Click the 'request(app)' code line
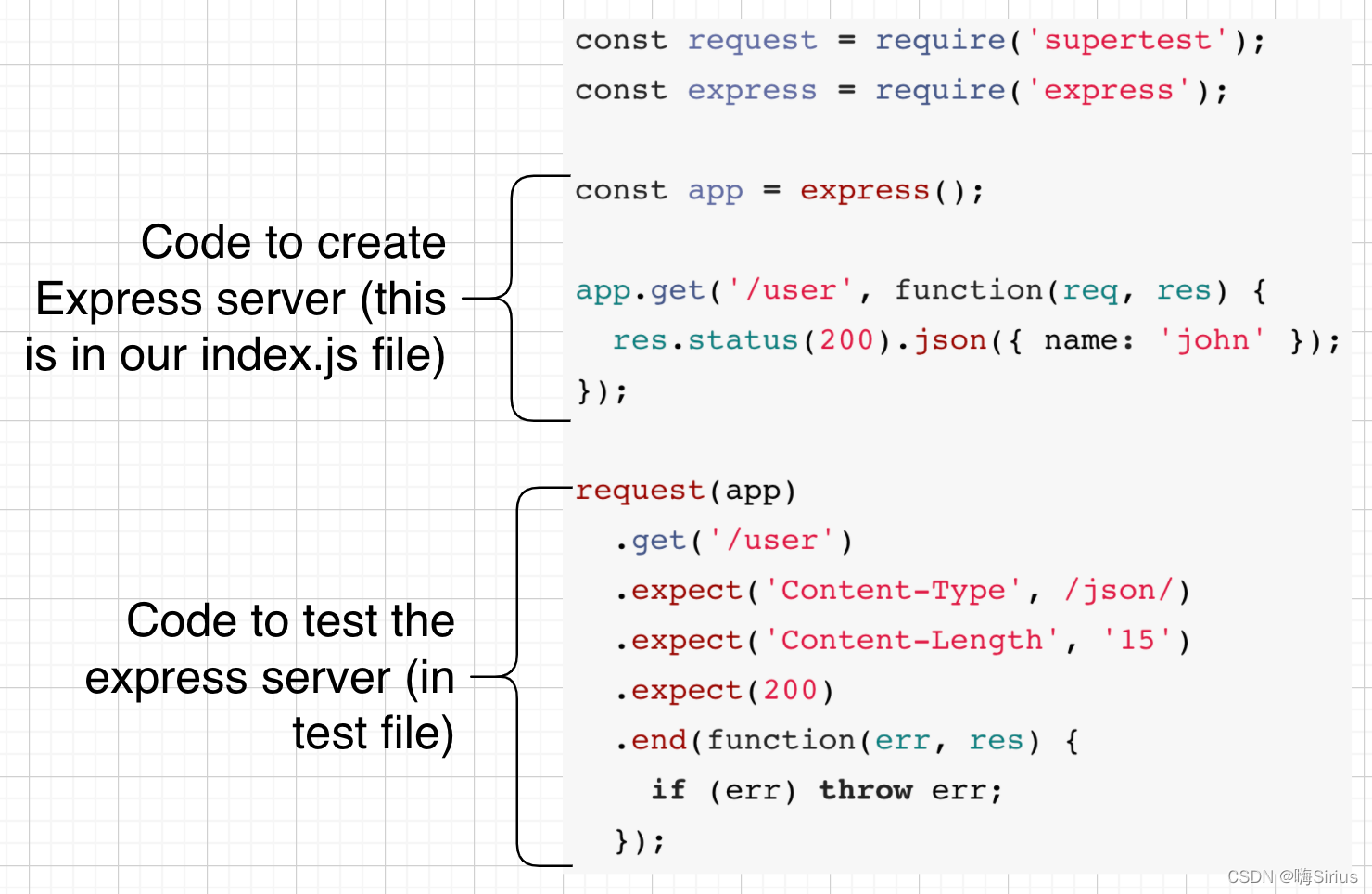This screenshot has width=1372, height=894. pos(685,492)
